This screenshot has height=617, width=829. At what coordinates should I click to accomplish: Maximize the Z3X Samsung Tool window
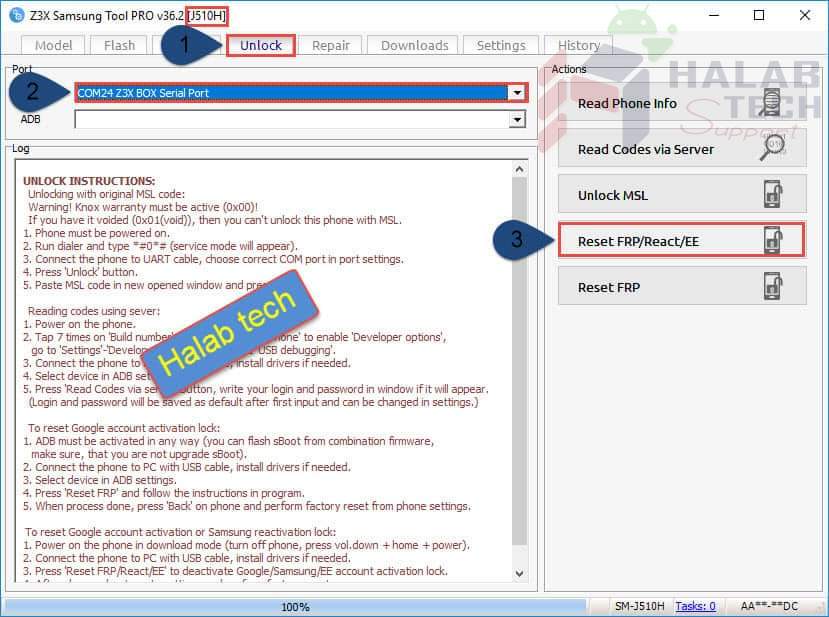pyautogui.click(x=759, y=15)
